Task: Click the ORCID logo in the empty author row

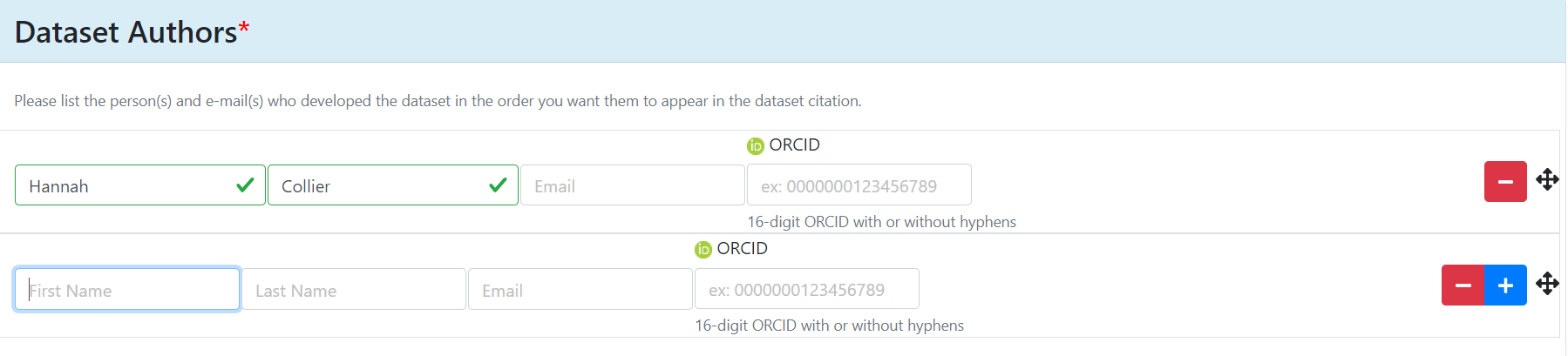Action: (x=703, y=250)
